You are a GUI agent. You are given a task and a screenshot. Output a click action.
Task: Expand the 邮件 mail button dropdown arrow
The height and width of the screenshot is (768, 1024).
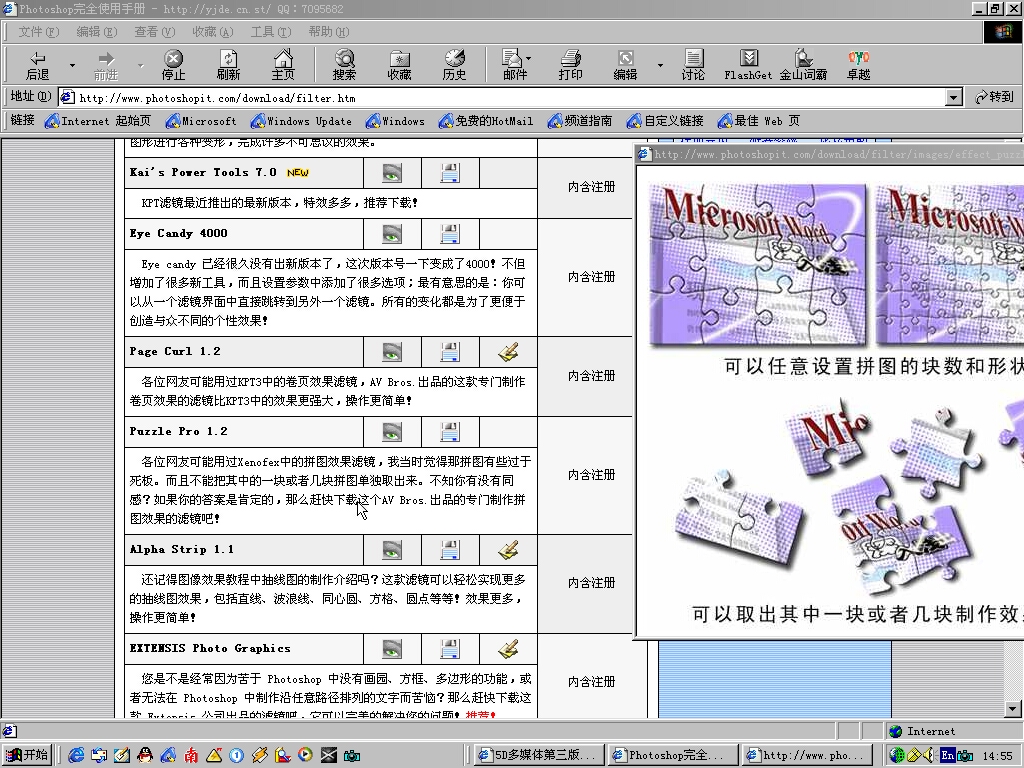(x=528, y=58)
